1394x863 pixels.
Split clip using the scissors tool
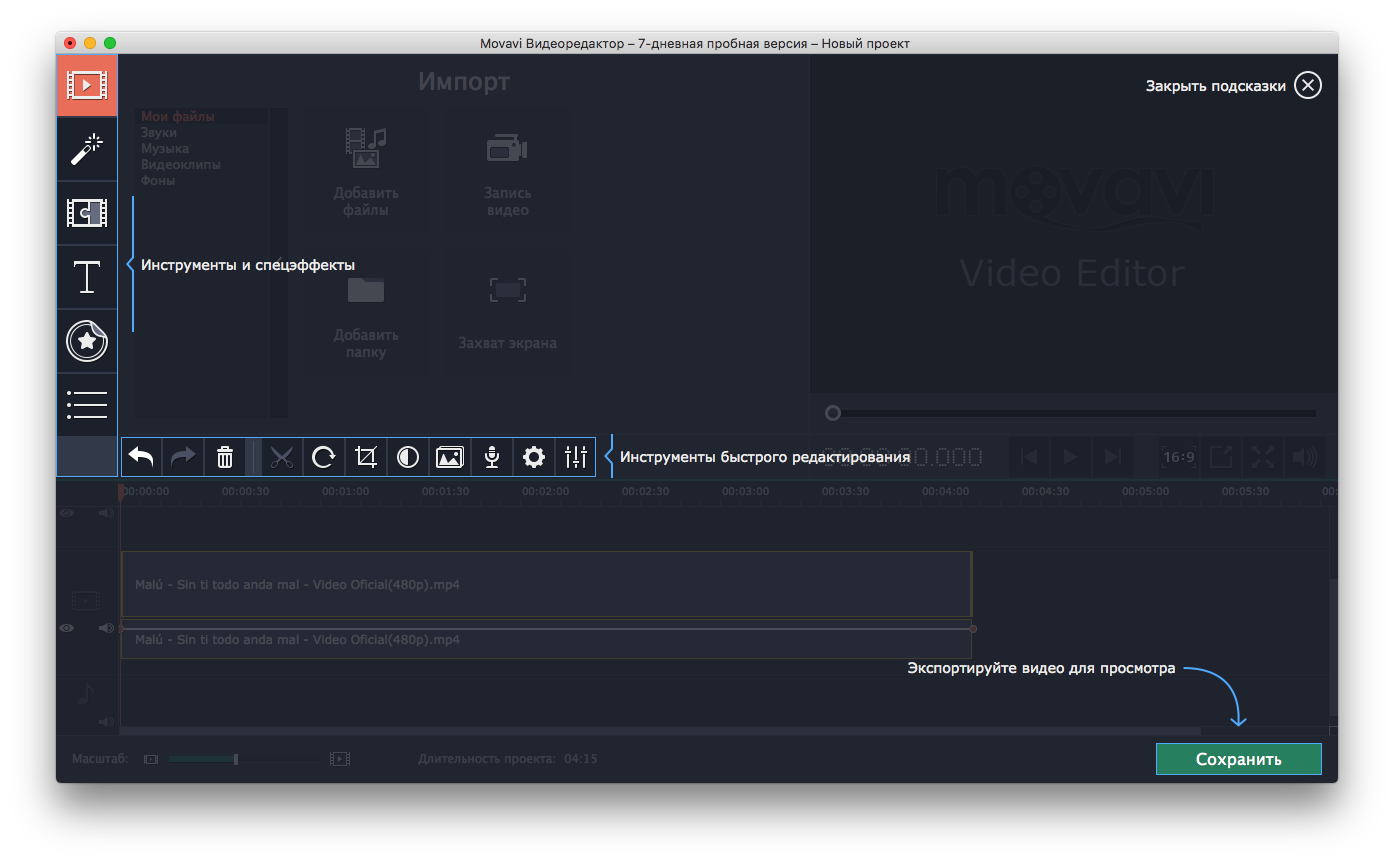pos(283,457)
